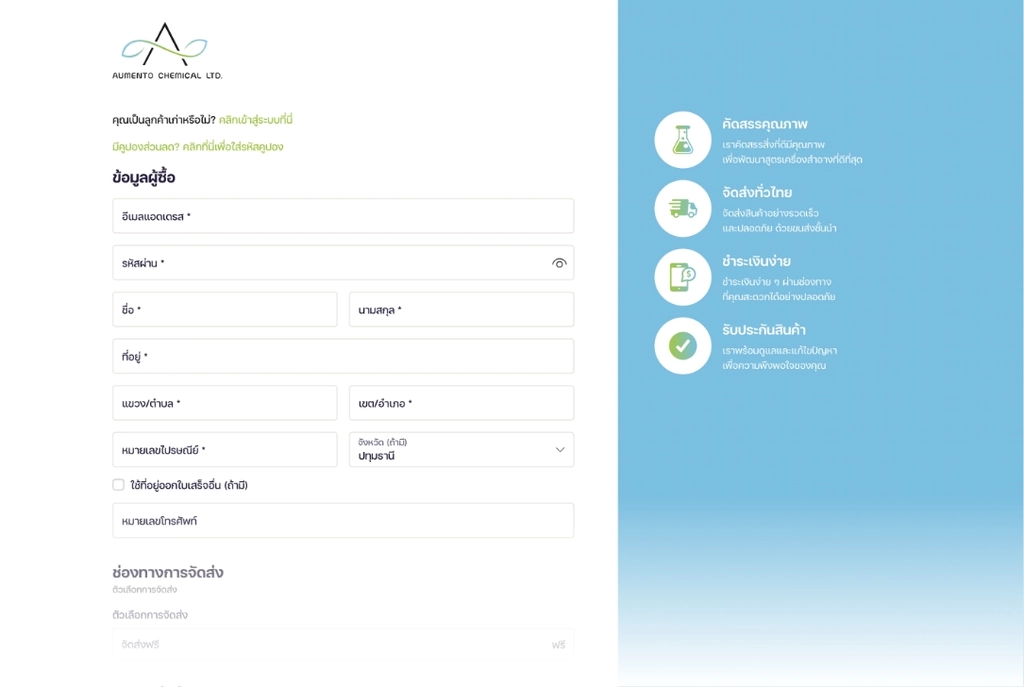
Task: Focus the email address input field
Action: (343, 216)
